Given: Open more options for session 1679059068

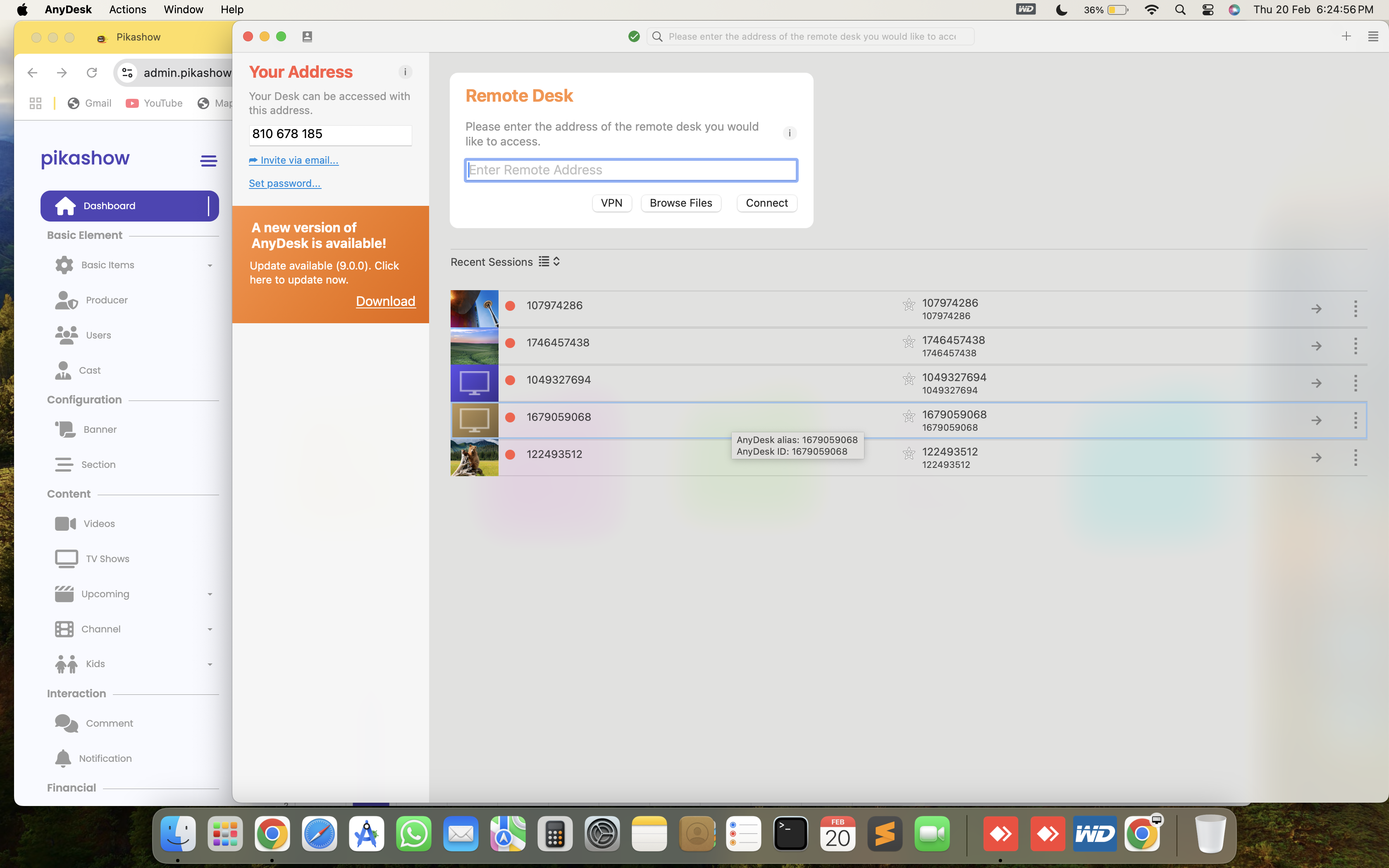Looking at the screenshot, I should [x=1355, y=420].
